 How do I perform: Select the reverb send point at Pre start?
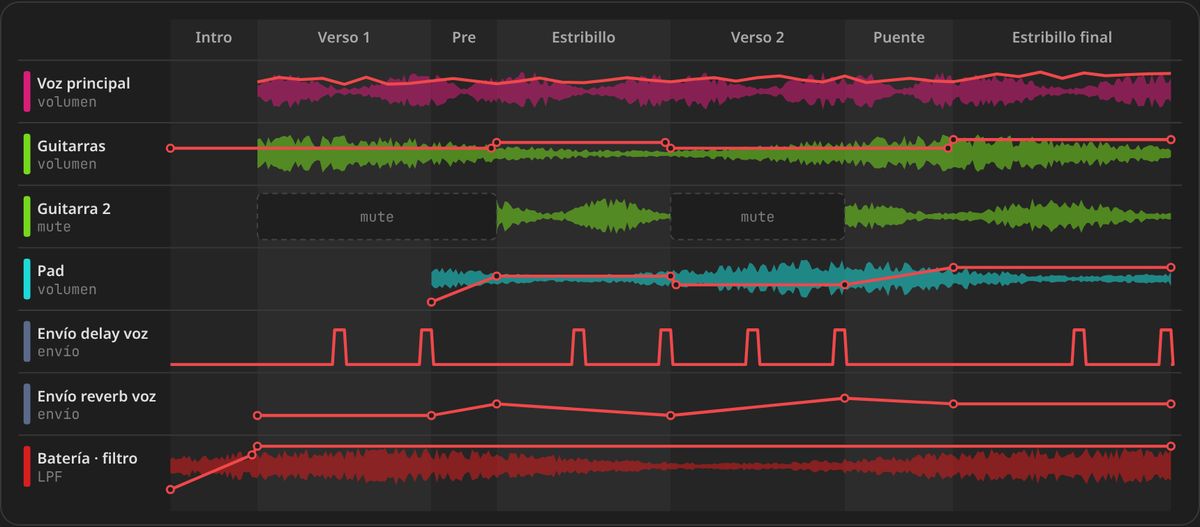(431, 415)
